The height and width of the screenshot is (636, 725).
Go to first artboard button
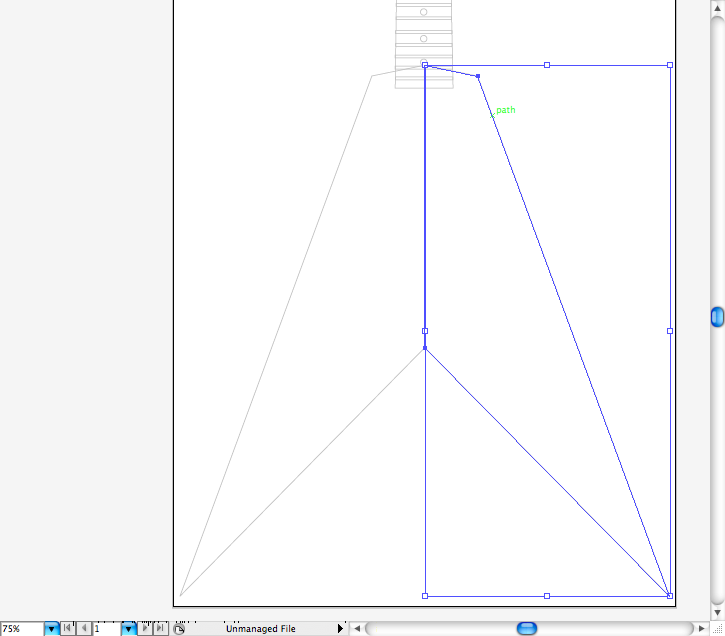[x=67, y=629]
